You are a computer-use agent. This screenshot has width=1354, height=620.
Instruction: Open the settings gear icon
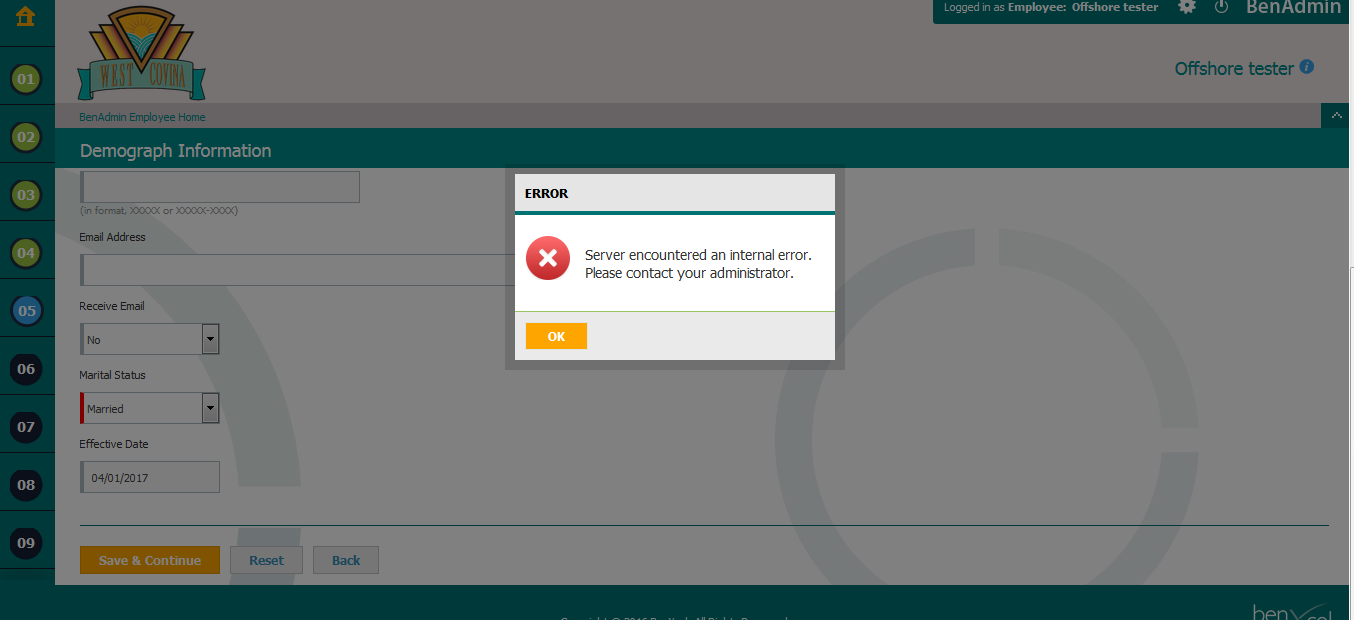1187,7
